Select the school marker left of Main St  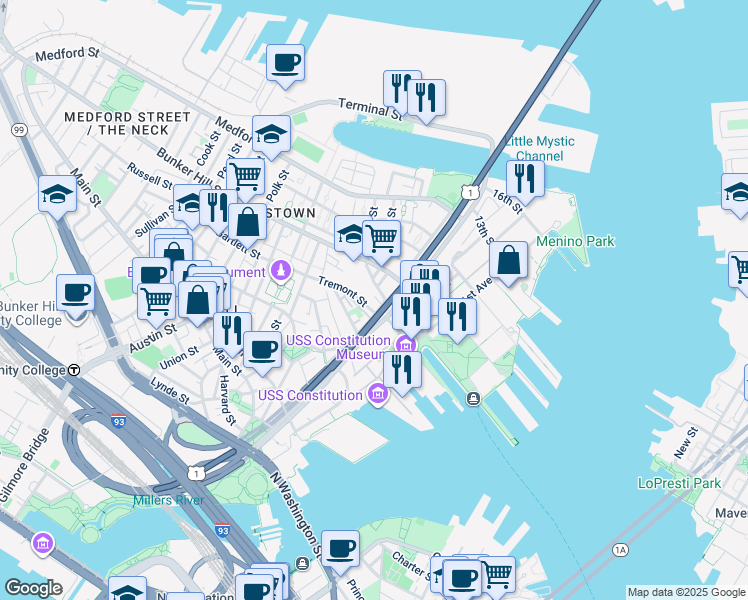57,195
